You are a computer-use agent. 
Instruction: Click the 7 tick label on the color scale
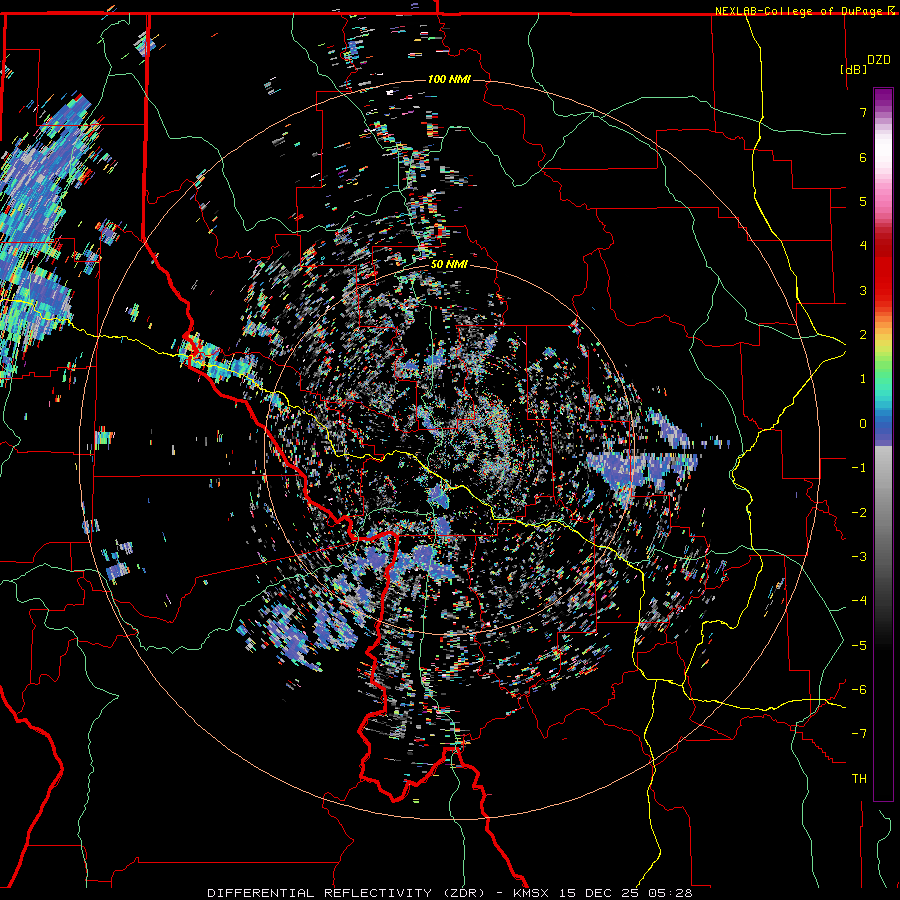coord(863,112)
